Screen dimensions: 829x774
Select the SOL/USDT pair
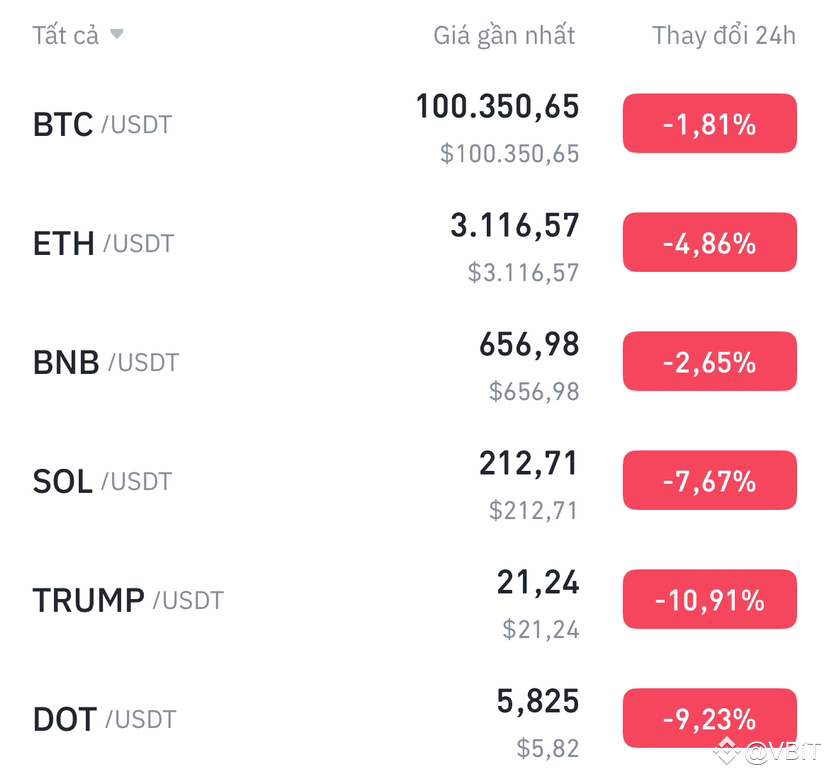coord(100,481)
